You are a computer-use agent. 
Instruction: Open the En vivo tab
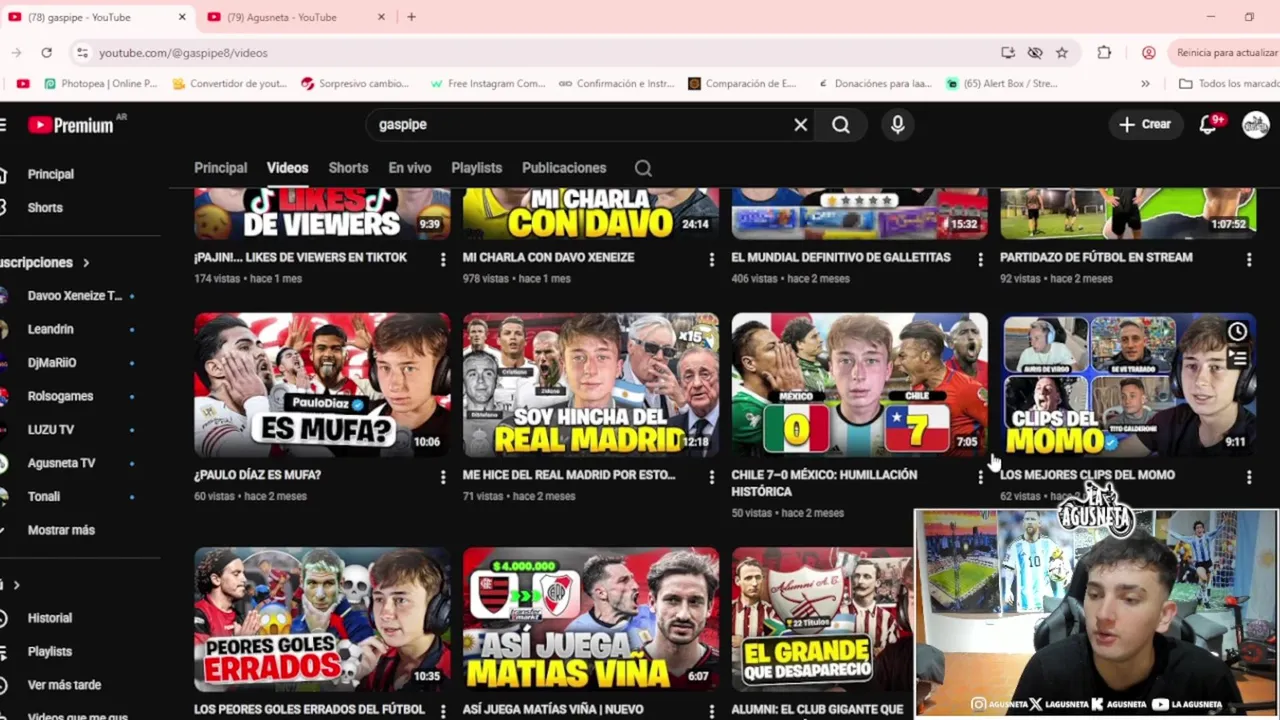click(410, 168)
